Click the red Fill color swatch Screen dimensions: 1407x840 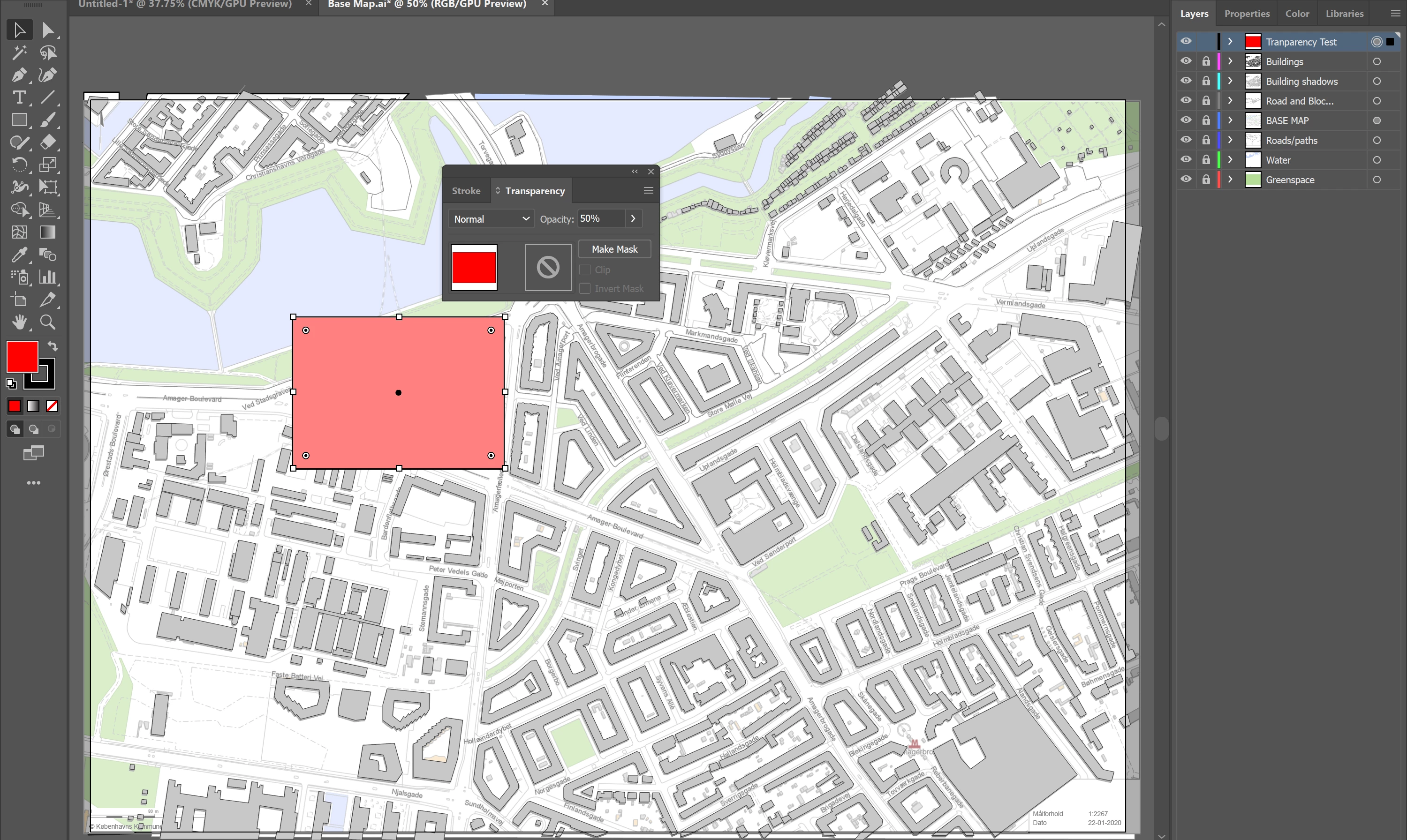pyautogui.click(x=22, y=356)
